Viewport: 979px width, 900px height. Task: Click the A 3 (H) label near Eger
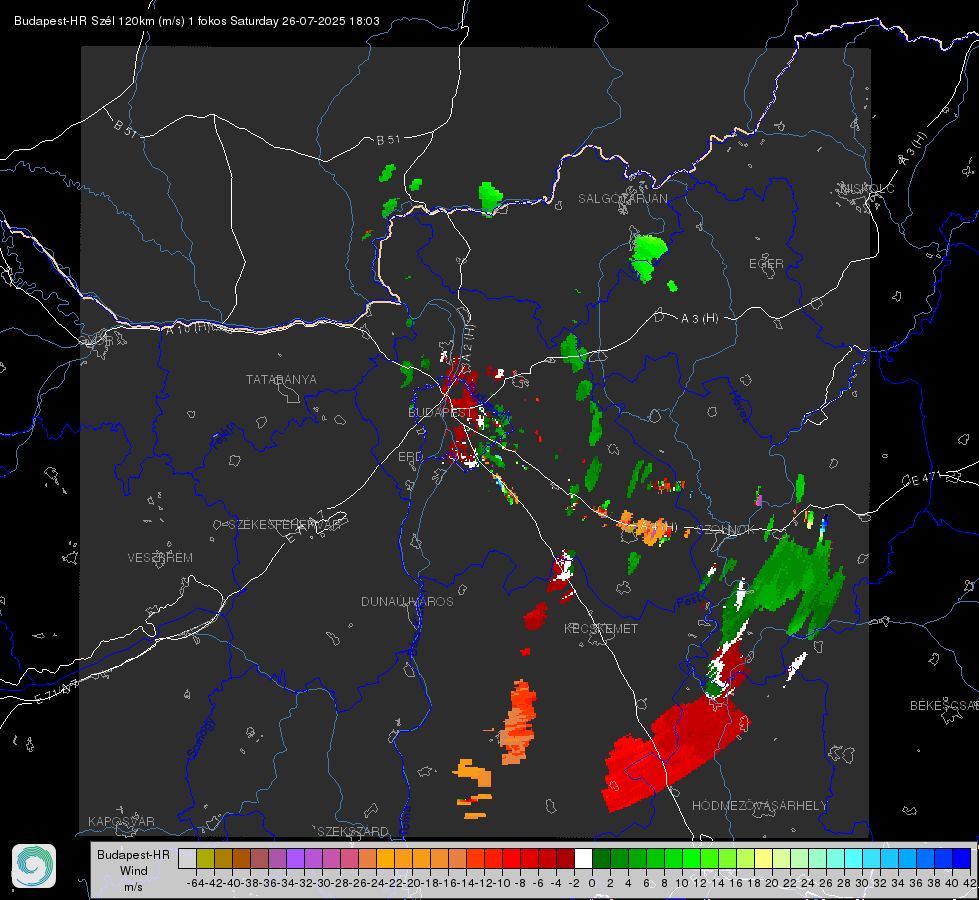(x=699, y=319)
